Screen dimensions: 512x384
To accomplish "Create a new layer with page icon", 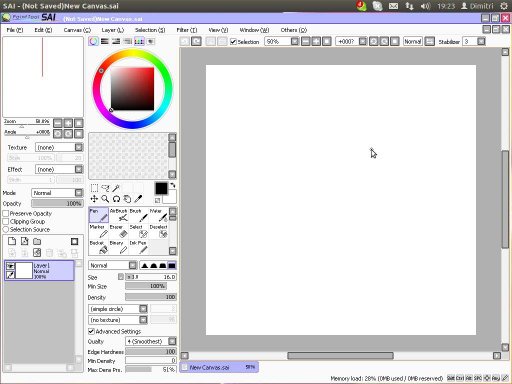I will click(12, 241).
